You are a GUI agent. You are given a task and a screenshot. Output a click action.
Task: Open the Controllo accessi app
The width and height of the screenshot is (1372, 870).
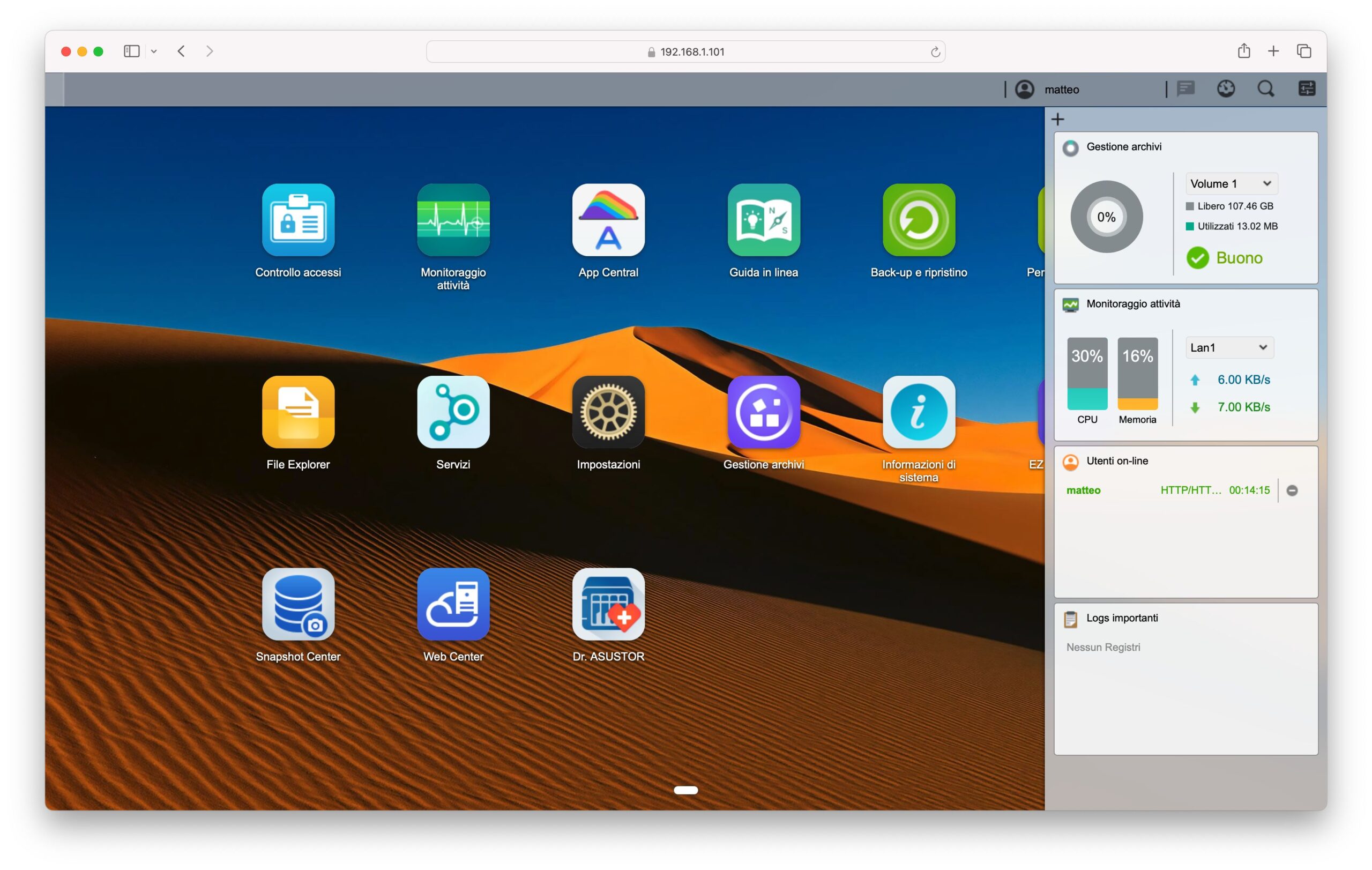pyautogui.click(x=298, y=220)
